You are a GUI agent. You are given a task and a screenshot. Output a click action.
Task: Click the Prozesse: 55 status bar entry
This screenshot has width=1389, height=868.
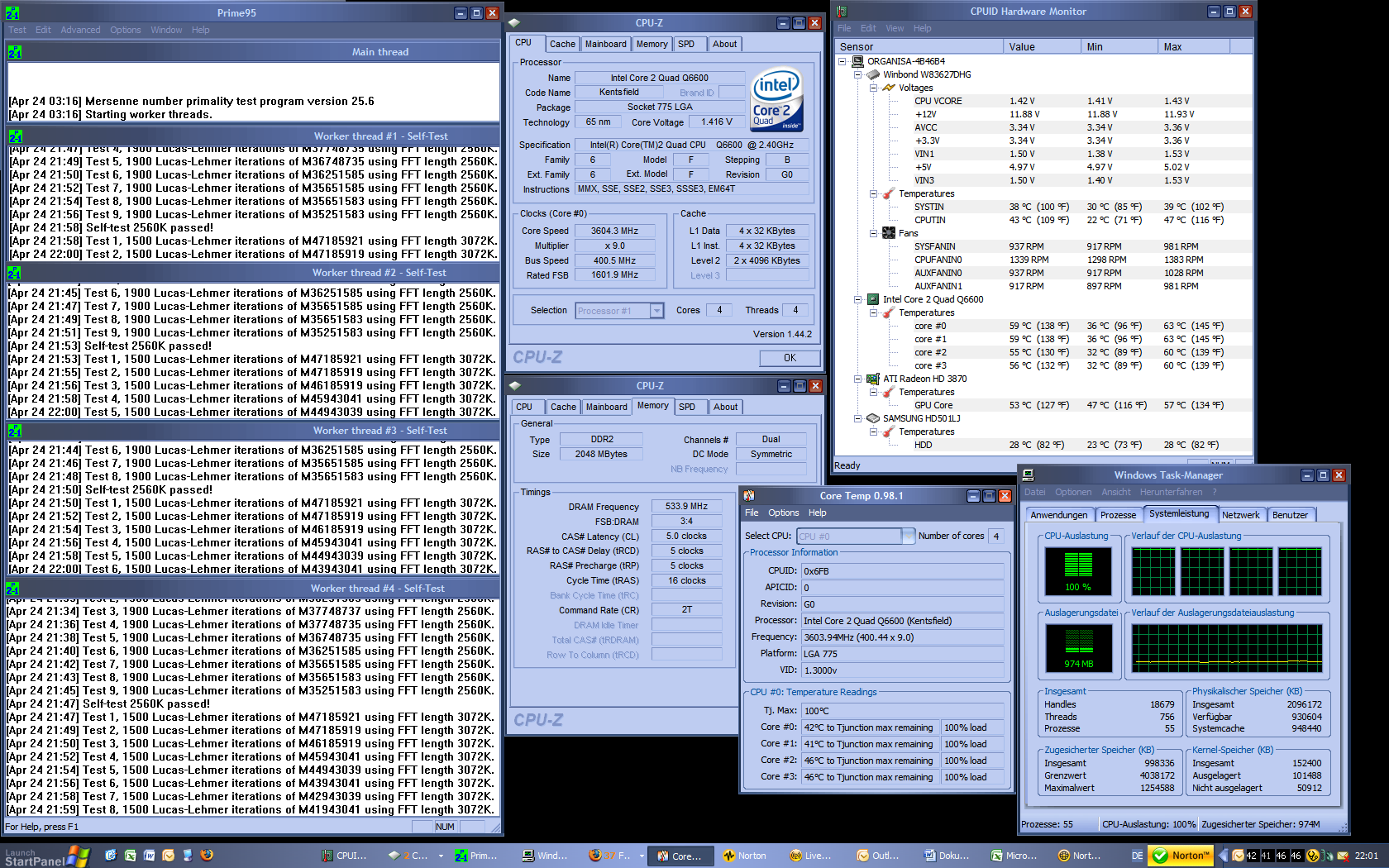pos(1048,824)
